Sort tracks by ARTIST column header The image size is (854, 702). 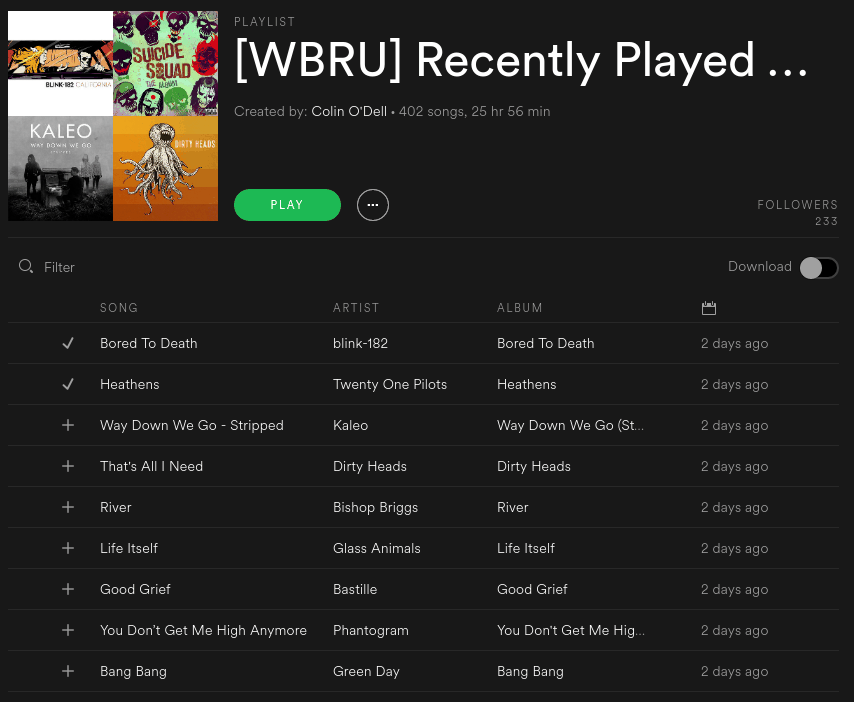(356, 308)
